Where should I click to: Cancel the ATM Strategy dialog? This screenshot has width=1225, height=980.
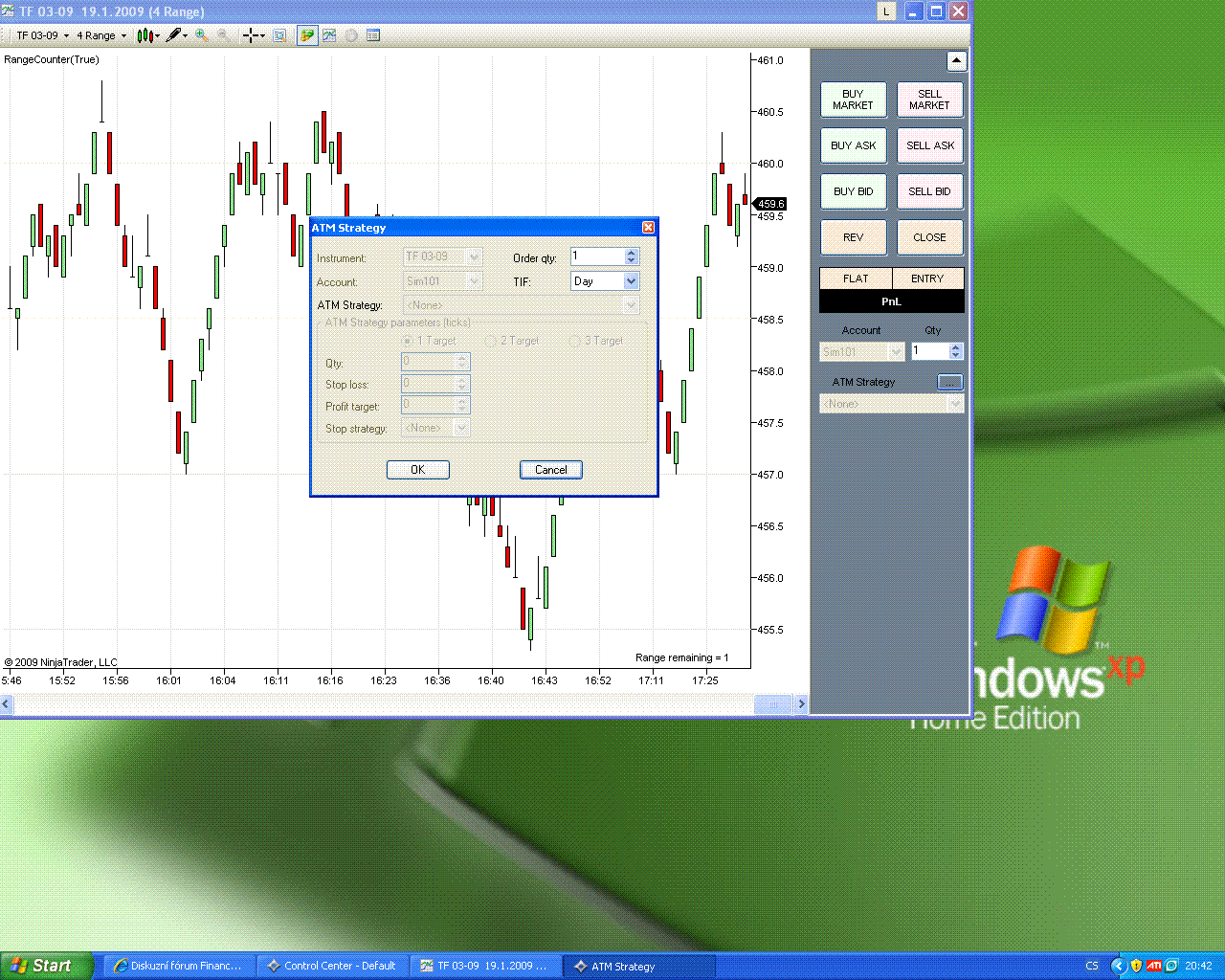coord(551,470)
